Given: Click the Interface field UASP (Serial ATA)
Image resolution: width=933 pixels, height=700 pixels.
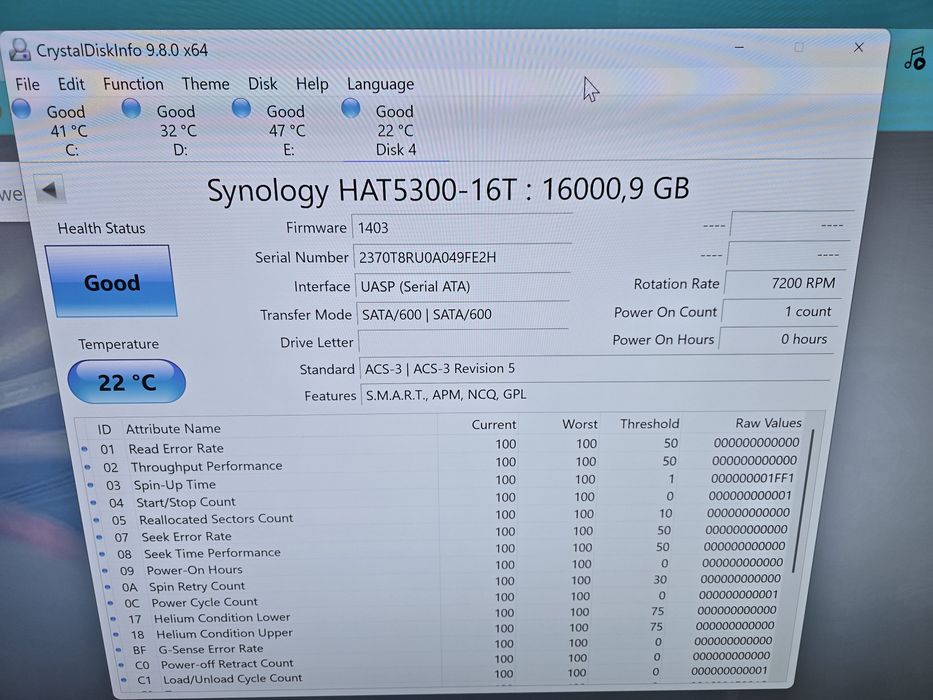Looking at the screenshot, I should click(462, 286).
